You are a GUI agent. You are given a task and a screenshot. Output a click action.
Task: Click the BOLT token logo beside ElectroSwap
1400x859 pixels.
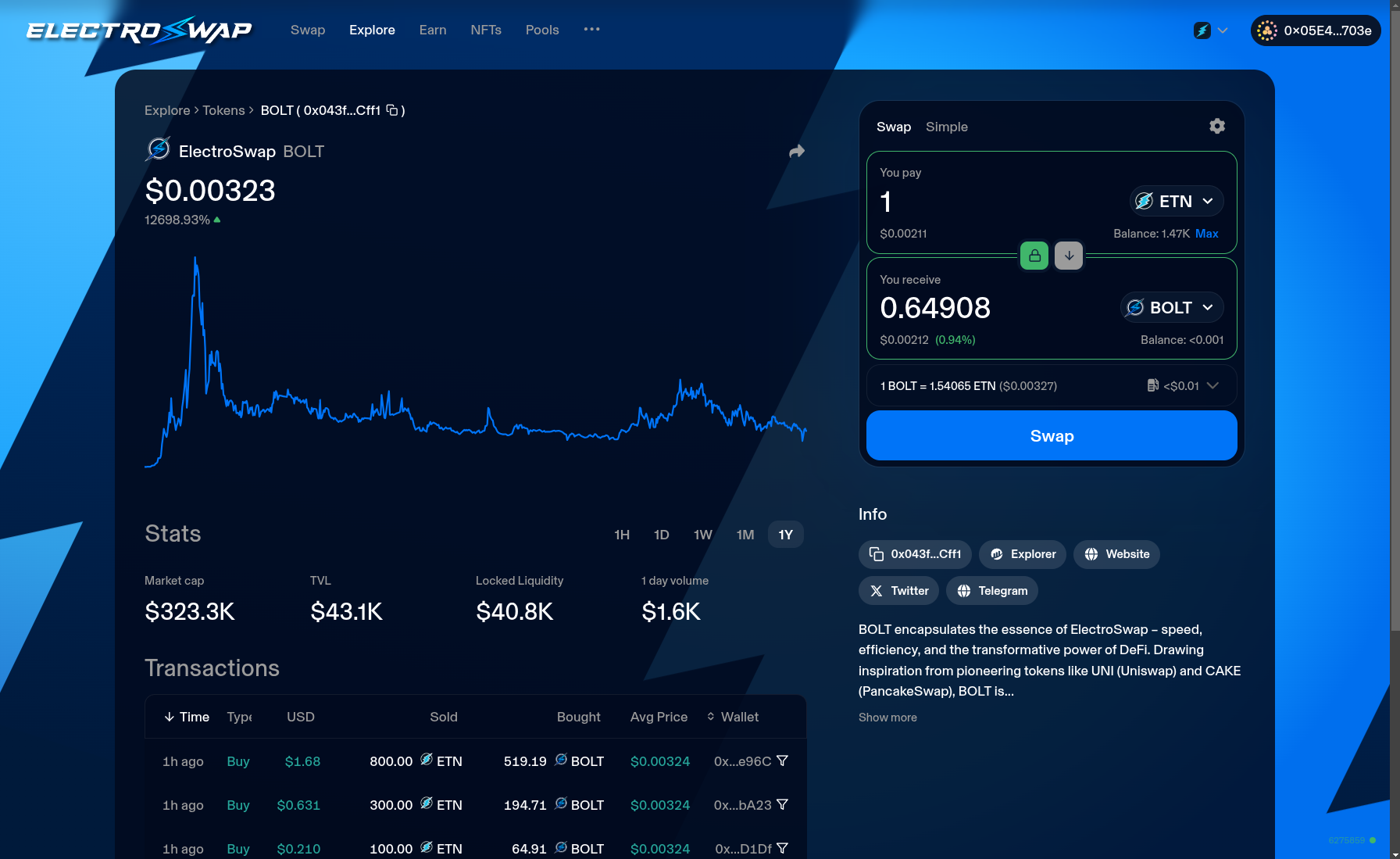click(x=158, y=149)
